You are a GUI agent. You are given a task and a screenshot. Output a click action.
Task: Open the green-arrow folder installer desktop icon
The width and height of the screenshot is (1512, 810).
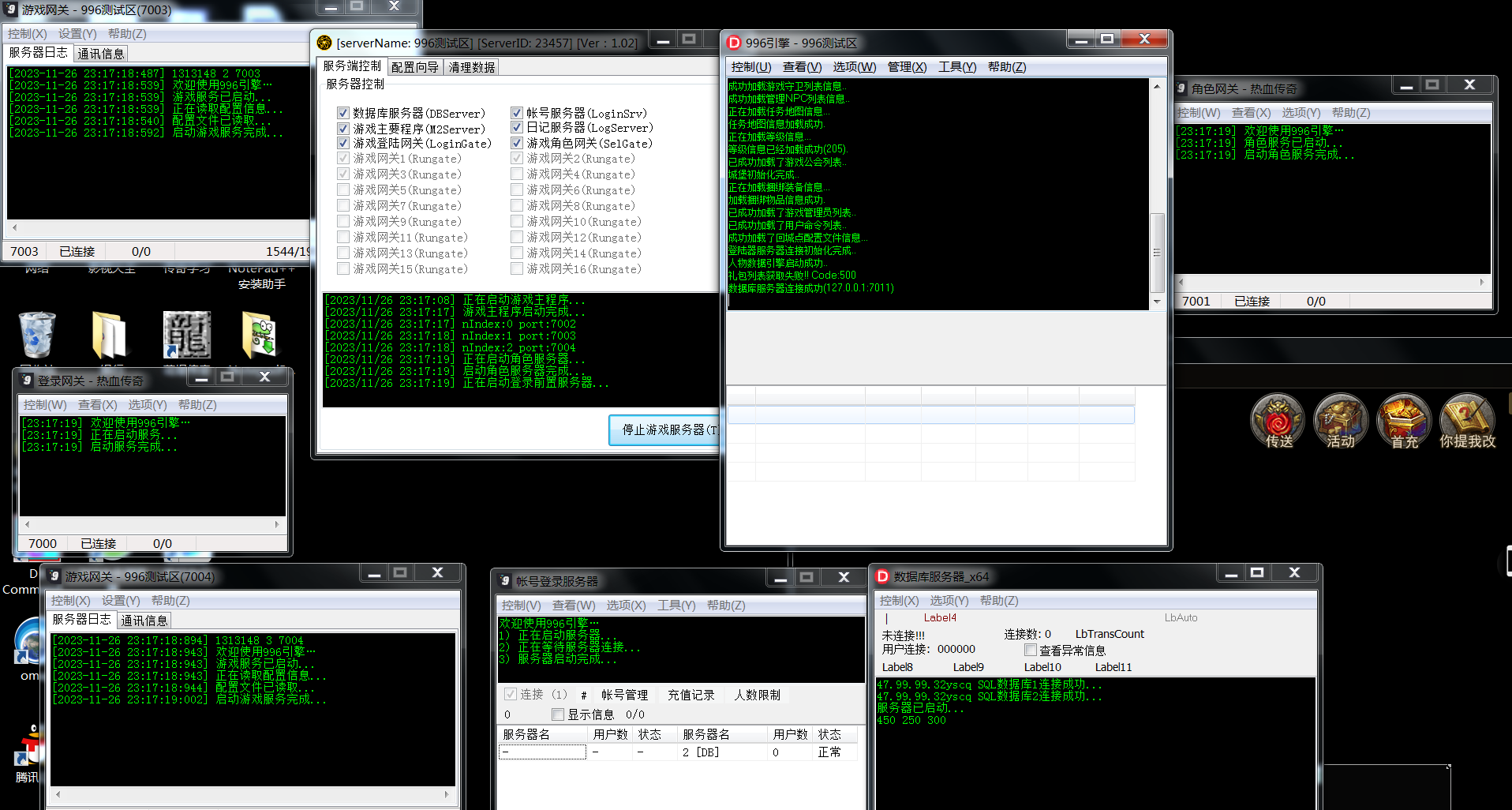[260, 335]
